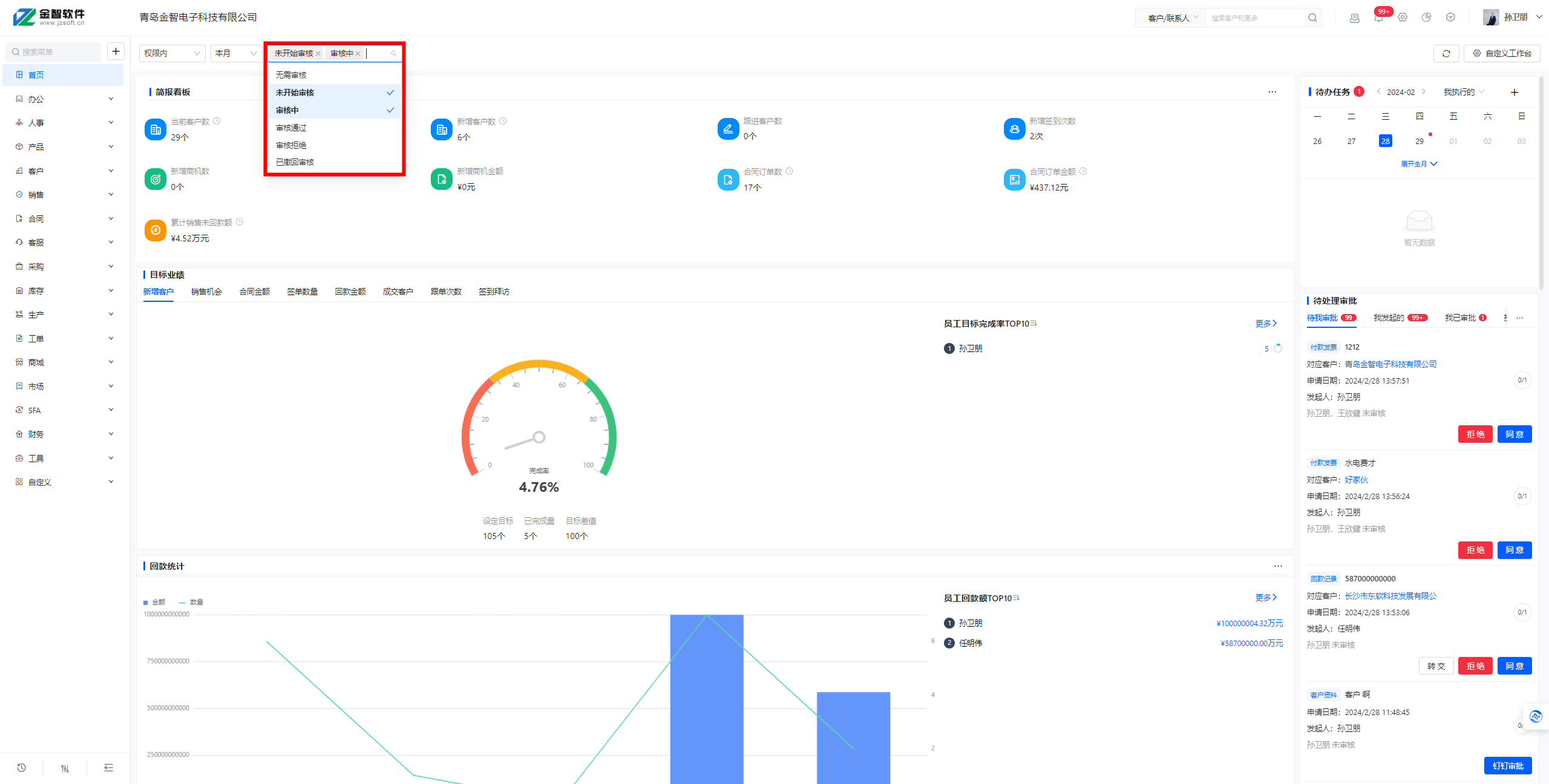Click the refresh icon button
1549x784 pixels.
point(1446,53)
